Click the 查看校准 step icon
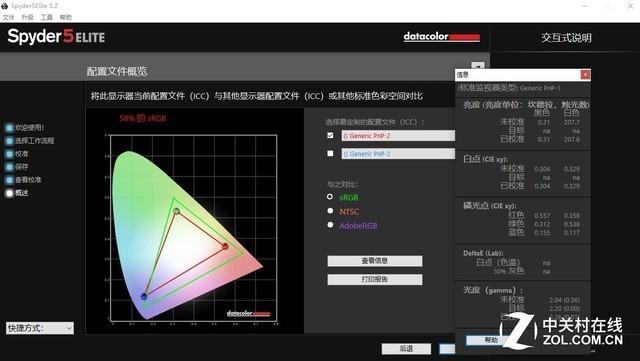This screenshot has width=640, height=361. coord(9,180)
